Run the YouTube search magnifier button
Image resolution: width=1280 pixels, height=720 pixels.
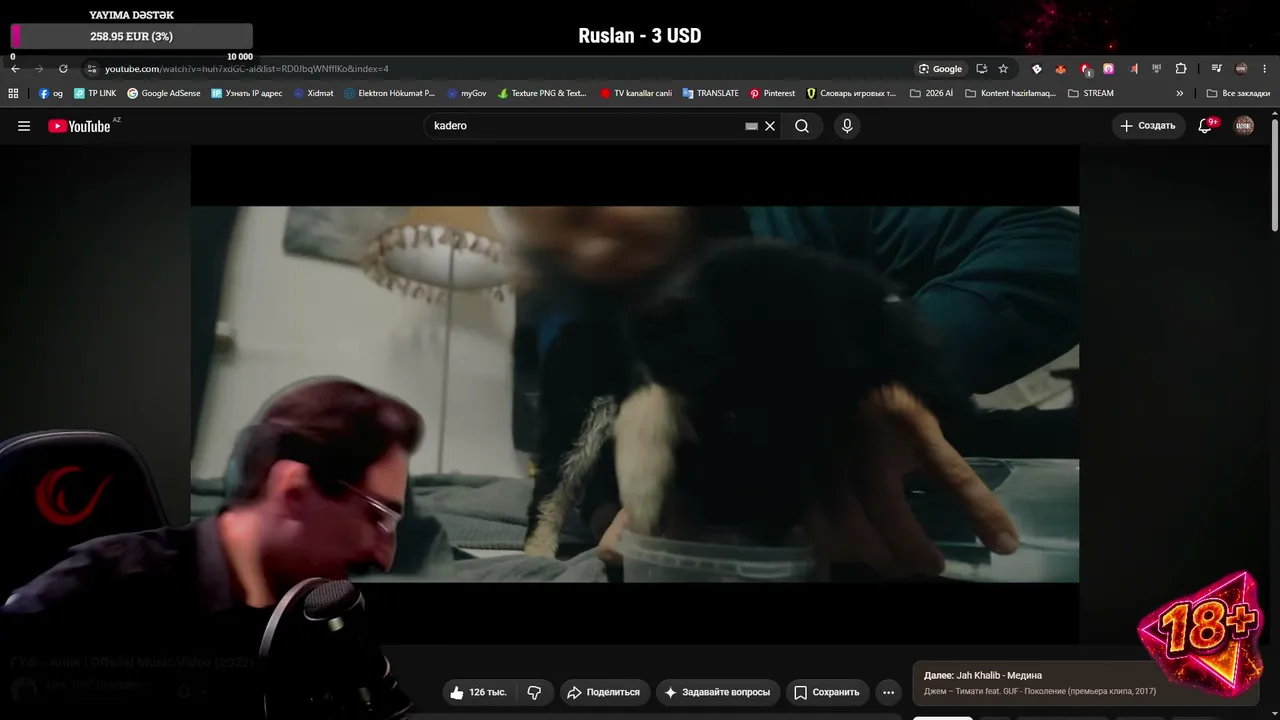802,126
